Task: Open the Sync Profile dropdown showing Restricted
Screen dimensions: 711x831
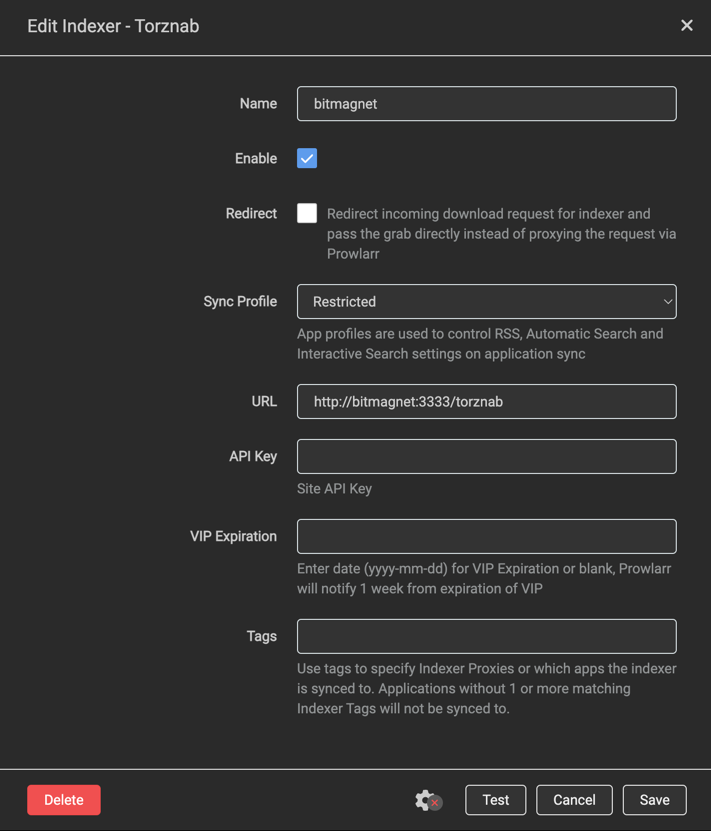Action: point(486,302)
